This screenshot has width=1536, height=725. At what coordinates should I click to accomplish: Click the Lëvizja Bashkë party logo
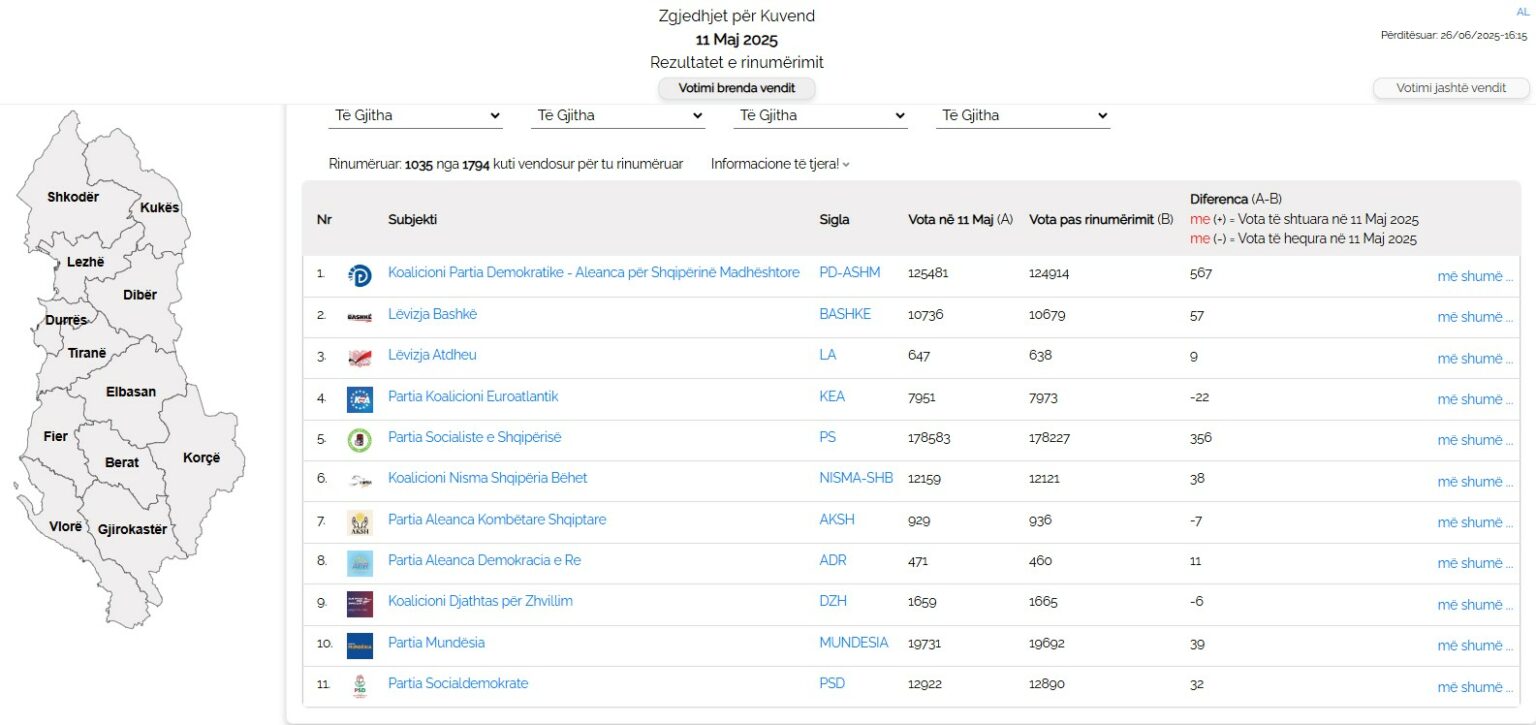pos(359,317)
